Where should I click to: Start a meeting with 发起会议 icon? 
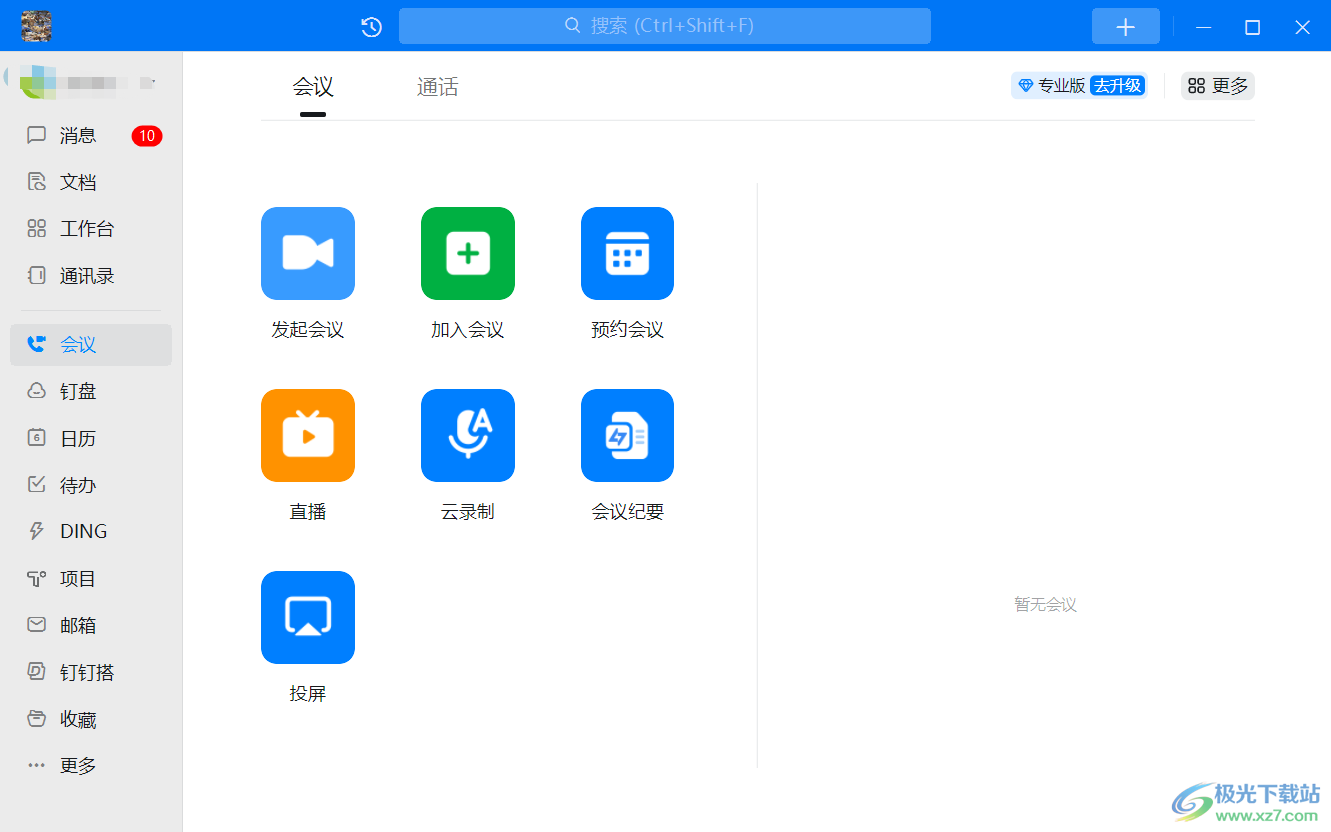coord(308,253)
